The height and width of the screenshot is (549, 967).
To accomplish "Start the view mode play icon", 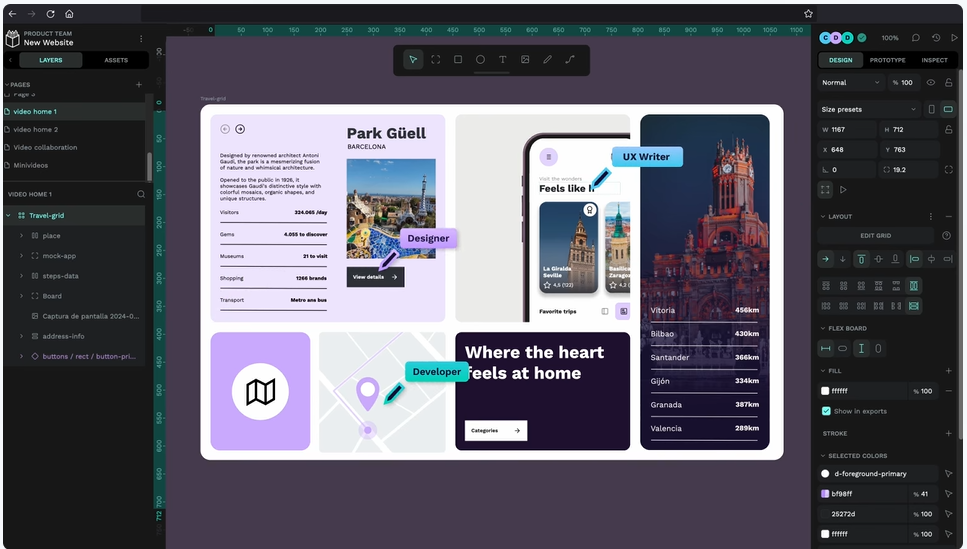I will [954, 38].
